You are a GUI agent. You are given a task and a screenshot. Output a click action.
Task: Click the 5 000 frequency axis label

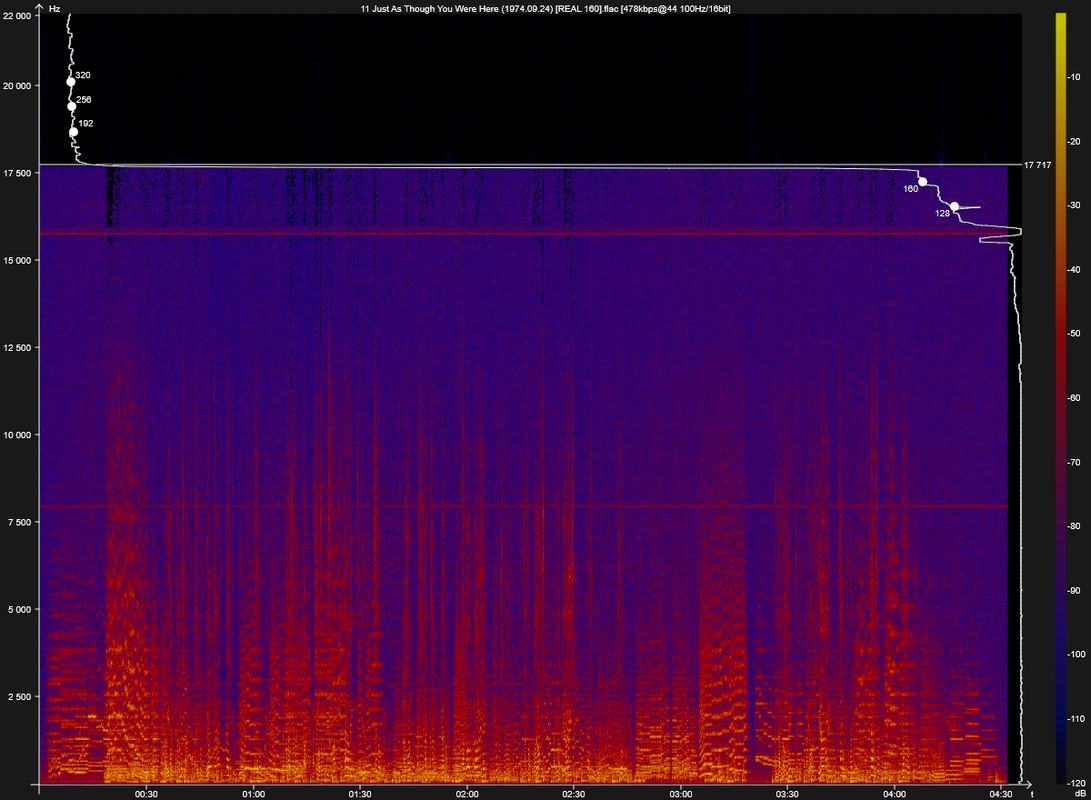[x=19, y=610]
